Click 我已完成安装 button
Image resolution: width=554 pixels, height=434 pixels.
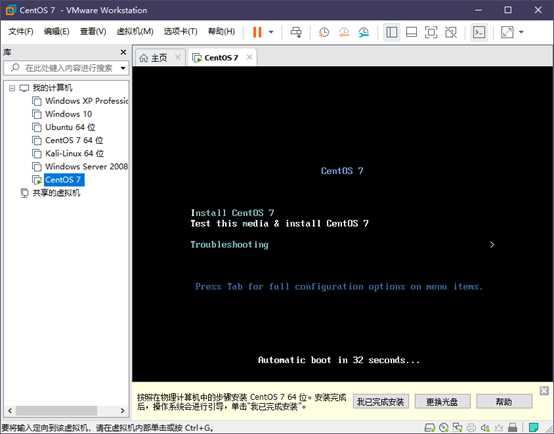[381, 402]
